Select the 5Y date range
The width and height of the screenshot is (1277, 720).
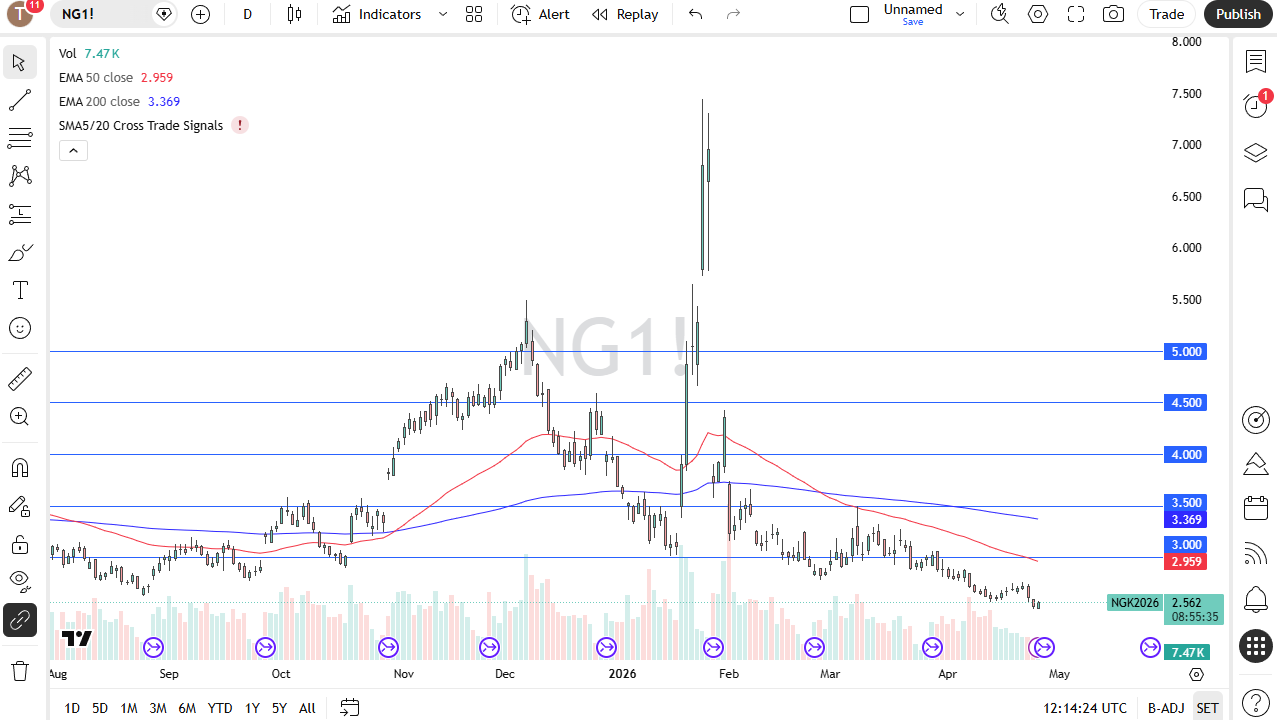point(279,708)
